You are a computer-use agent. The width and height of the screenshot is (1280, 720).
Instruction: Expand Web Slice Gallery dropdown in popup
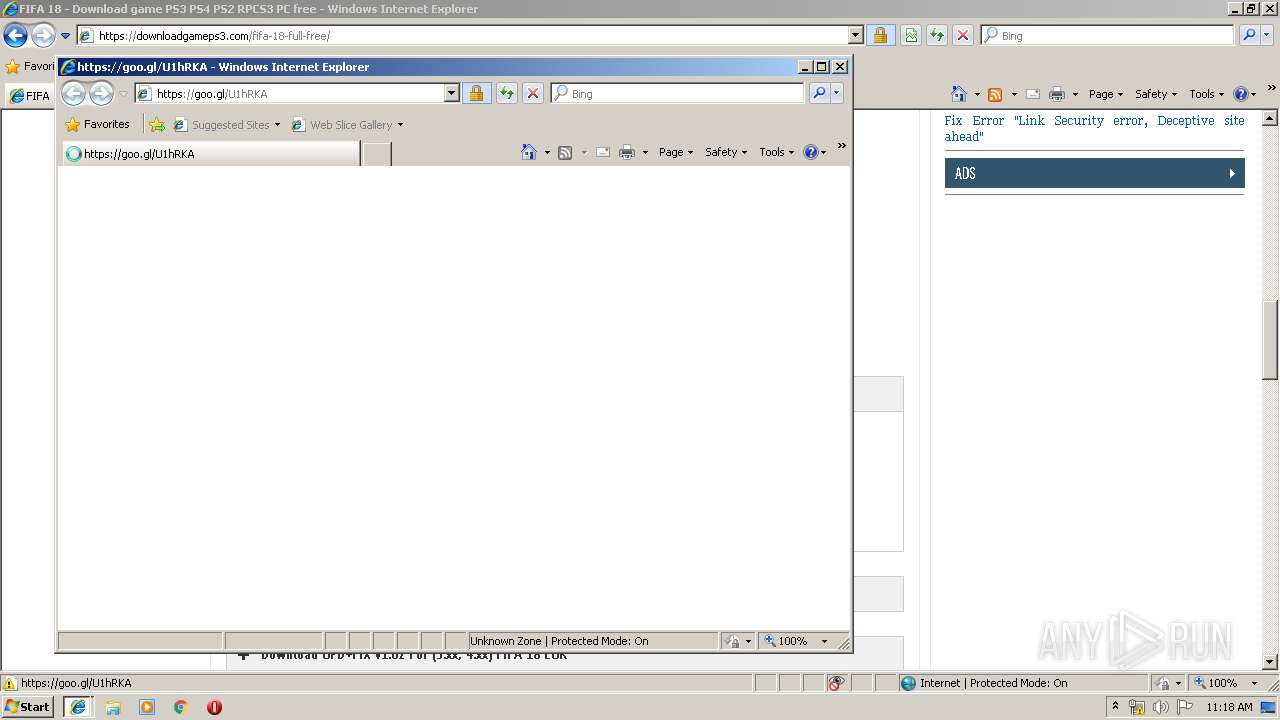pos(400,125)
